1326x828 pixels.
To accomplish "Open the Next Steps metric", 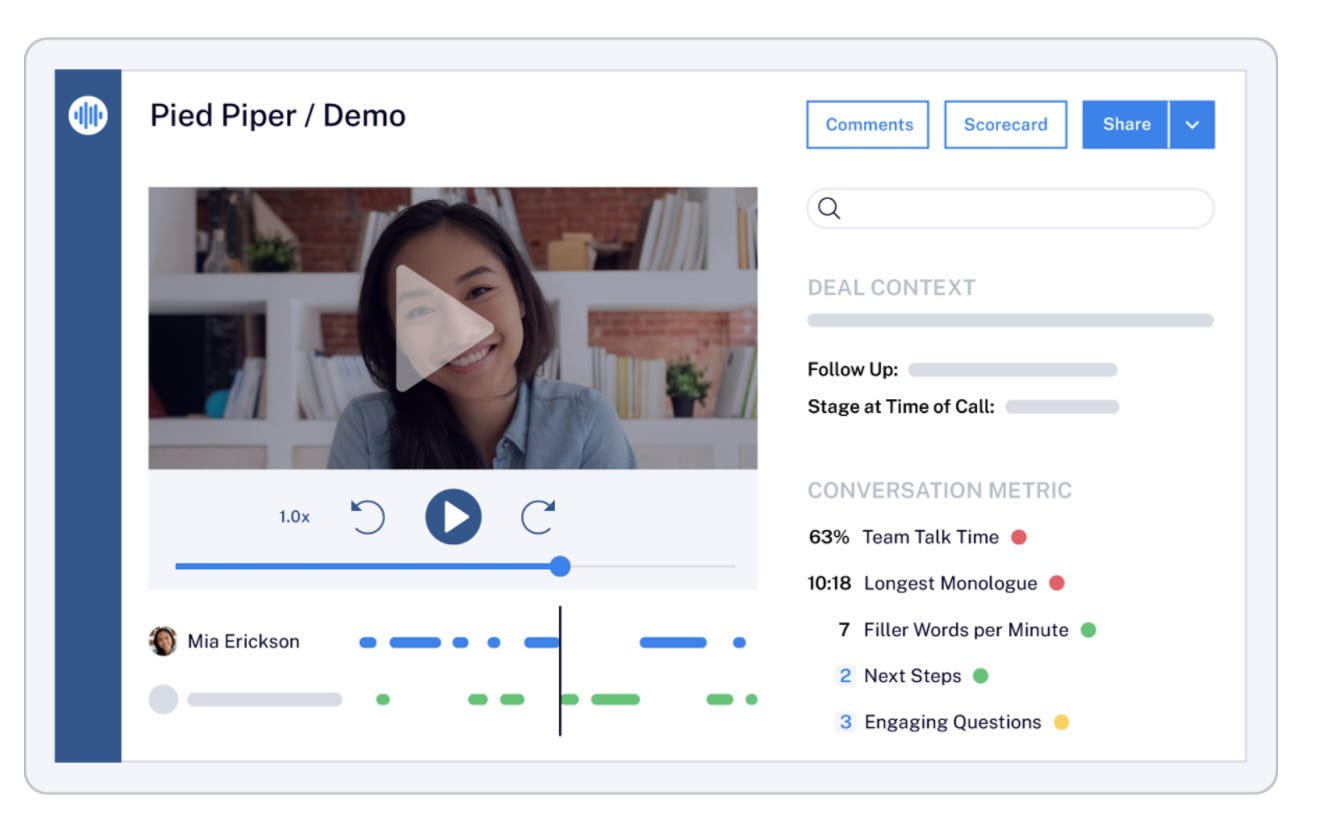I will point(897,676).
